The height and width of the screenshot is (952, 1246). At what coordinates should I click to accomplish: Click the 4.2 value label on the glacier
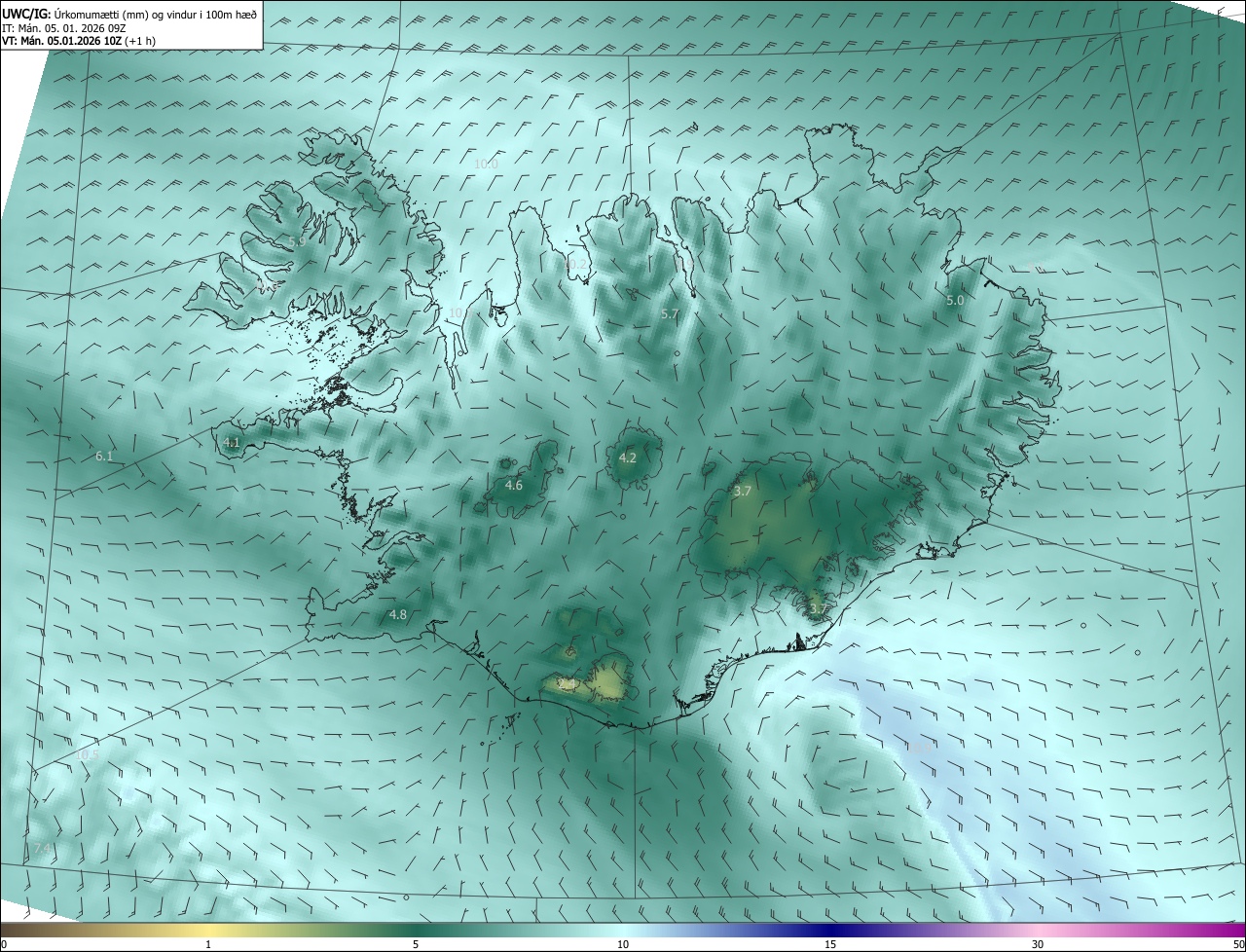pyautogui.click(x=628, y=458)
